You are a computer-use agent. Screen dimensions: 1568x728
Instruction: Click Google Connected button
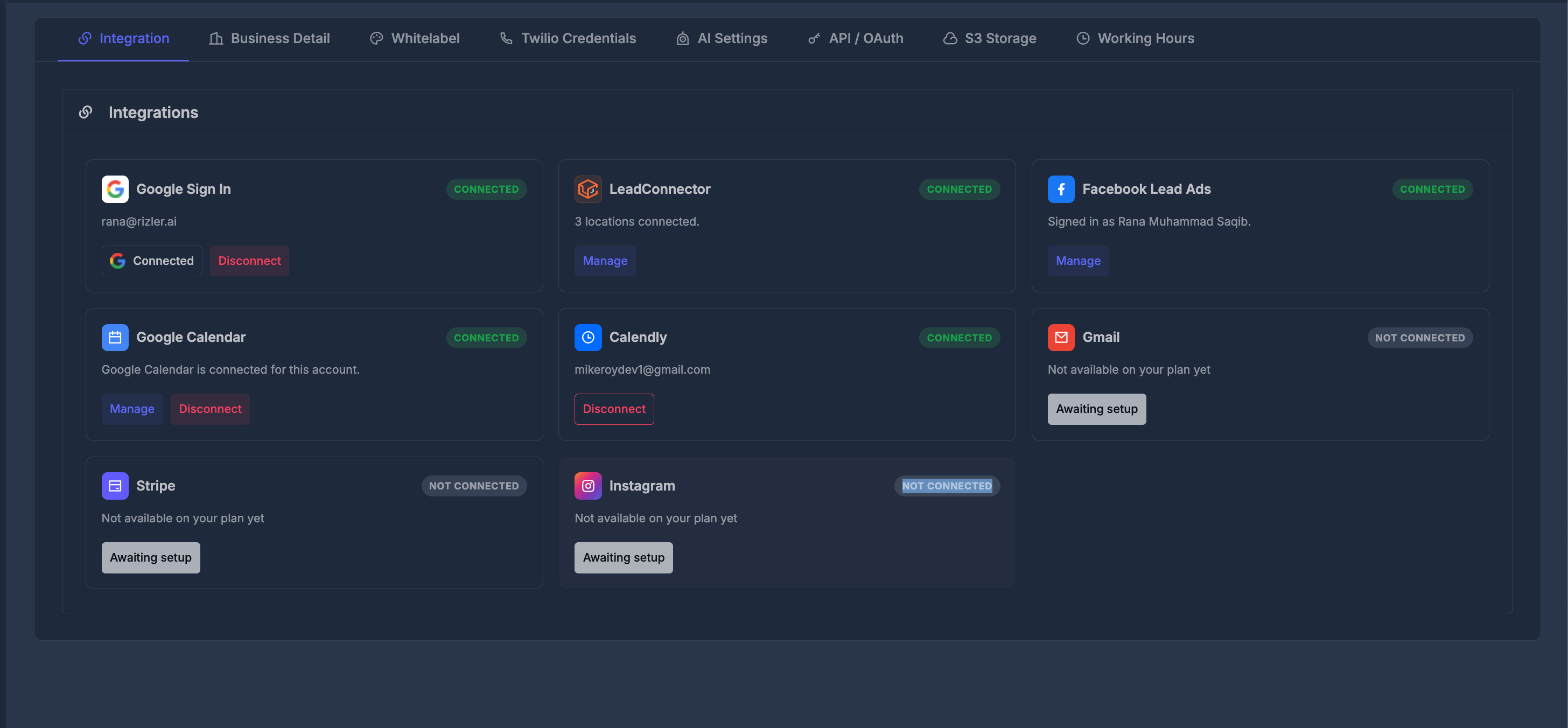point(151,261)
